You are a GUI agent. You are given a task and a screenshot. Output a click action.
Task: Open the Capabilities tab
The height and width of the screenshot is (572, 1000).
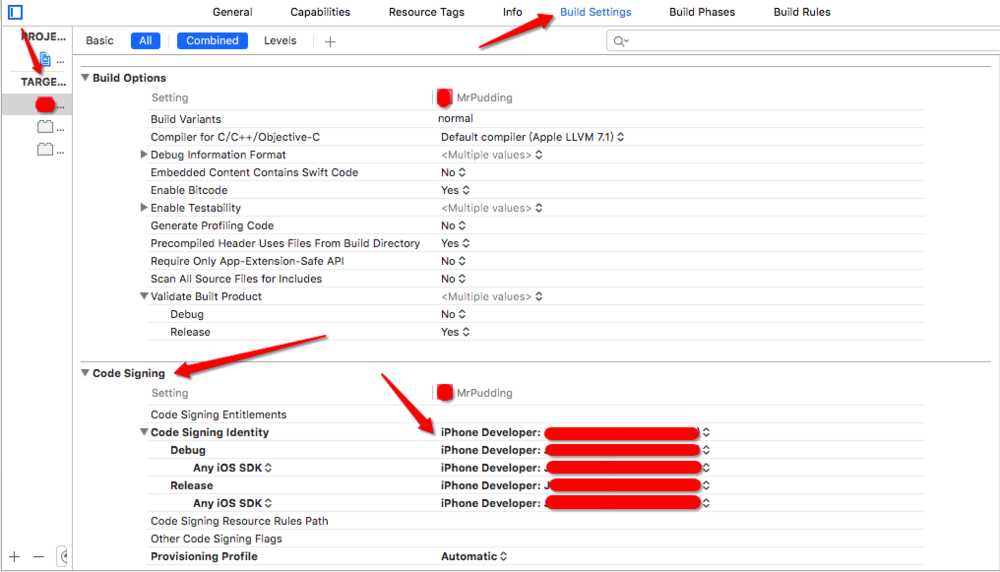pos(320,12)
